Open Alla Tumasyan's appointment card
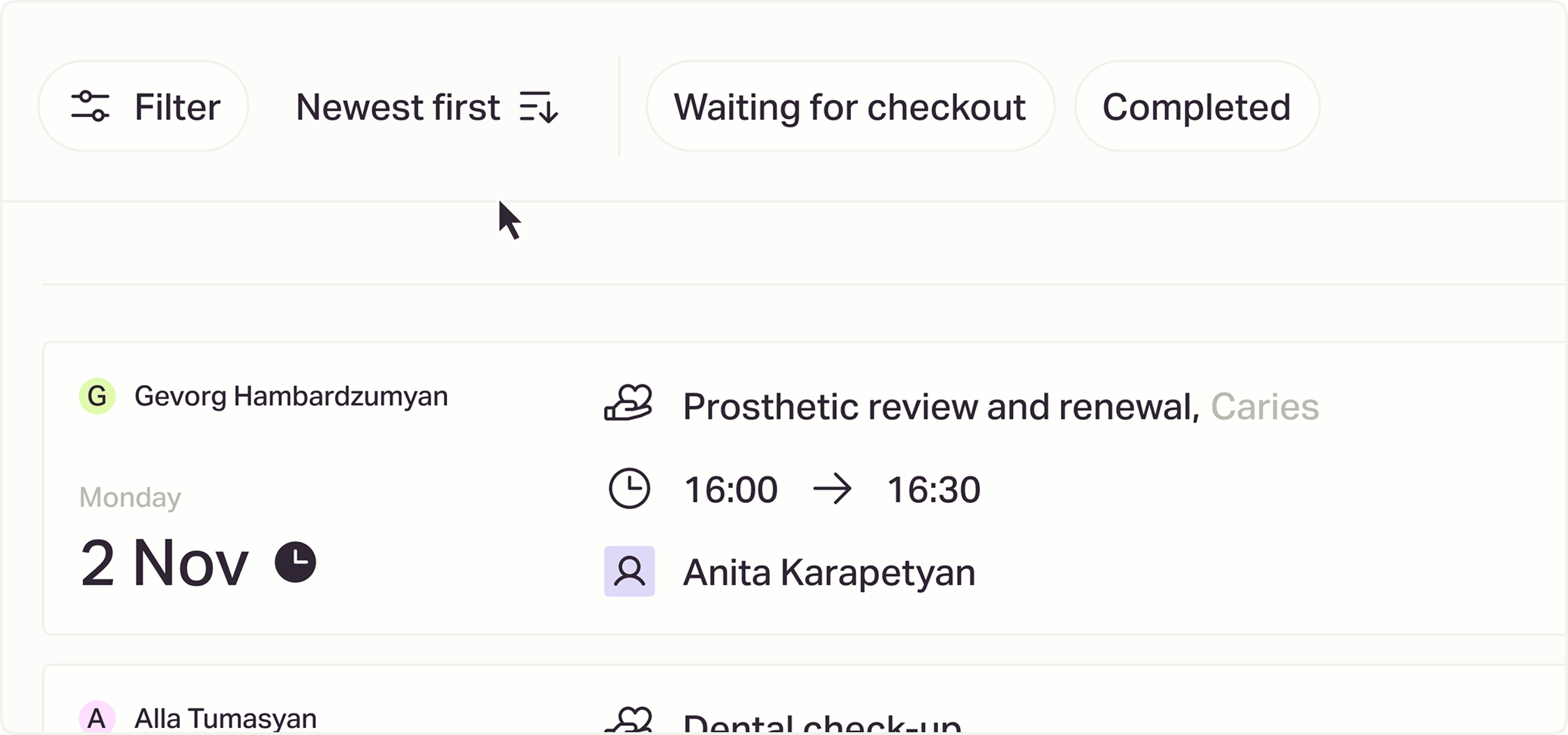The width and height of the screenshot is (1568, 735). 225,718
